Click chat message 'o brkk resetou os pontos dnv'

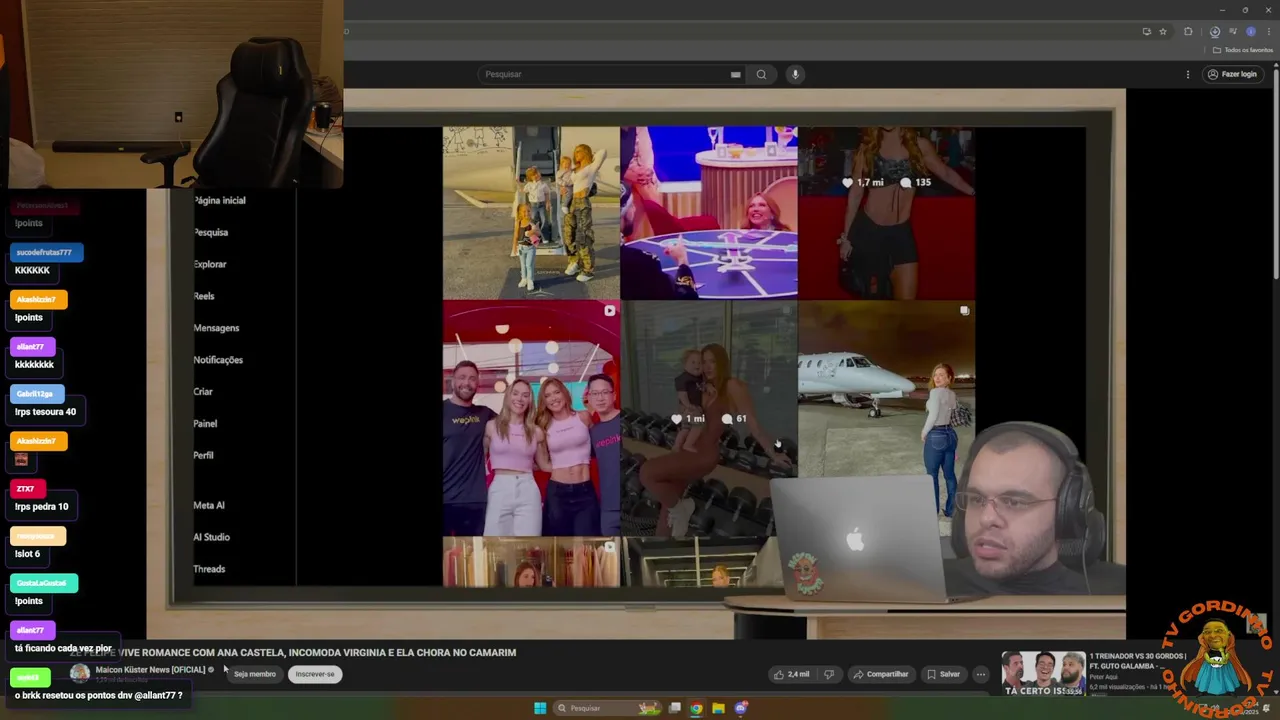point(98,695)
